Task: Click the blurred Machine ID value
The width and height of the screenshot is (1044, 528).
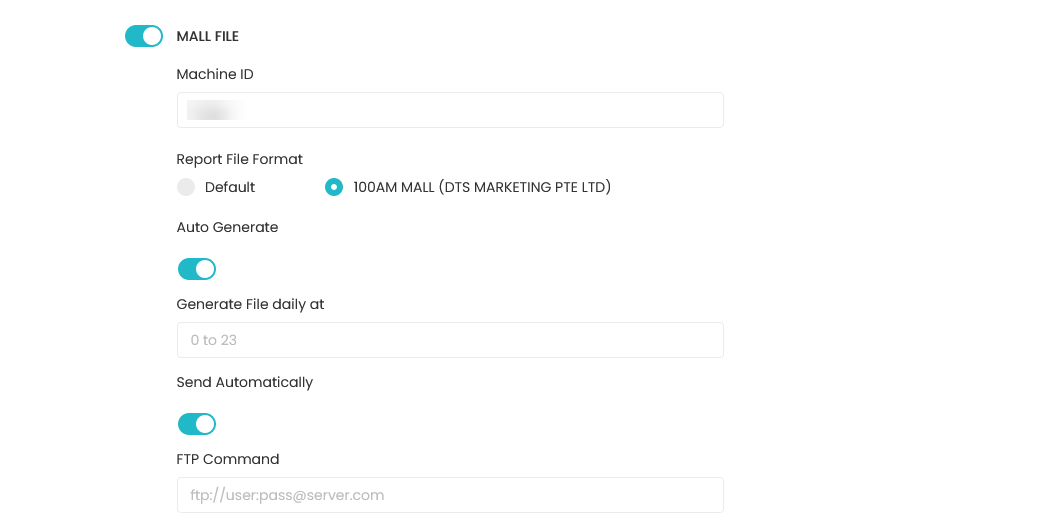Action: click(214, 110)
